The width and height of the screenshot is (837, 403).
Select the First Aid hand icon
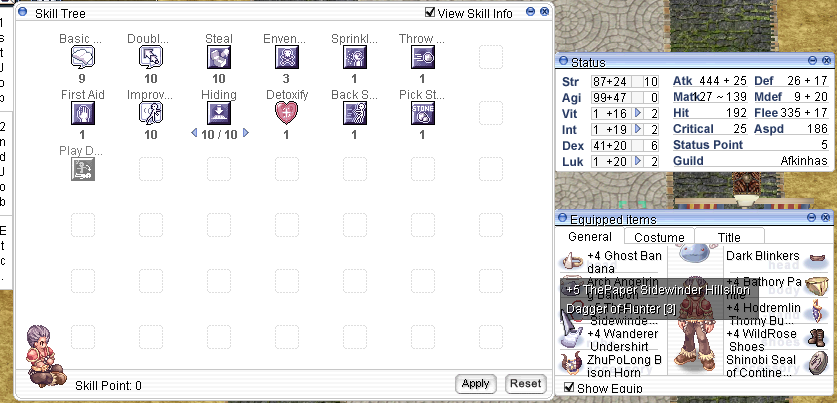click(x=83, y=113)
